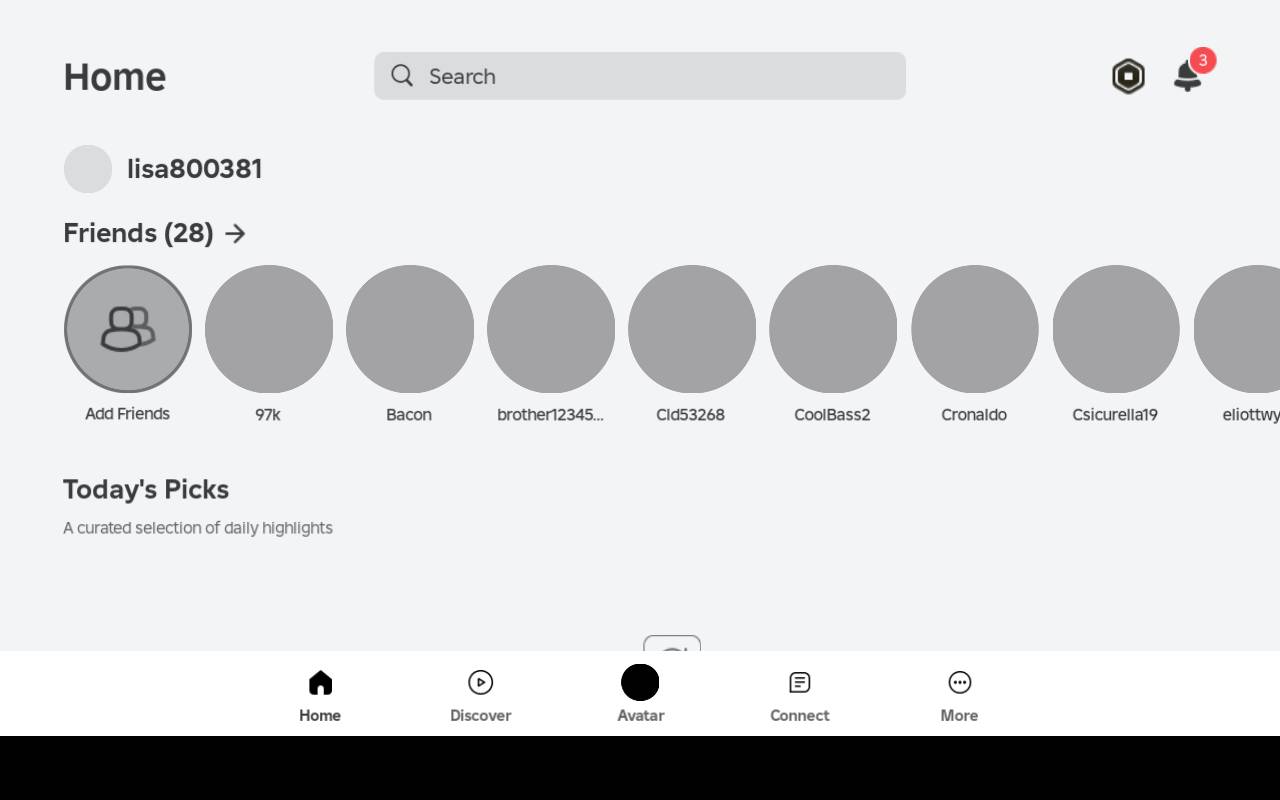Expand the Friends list with arrow

[x=236, y=234]
